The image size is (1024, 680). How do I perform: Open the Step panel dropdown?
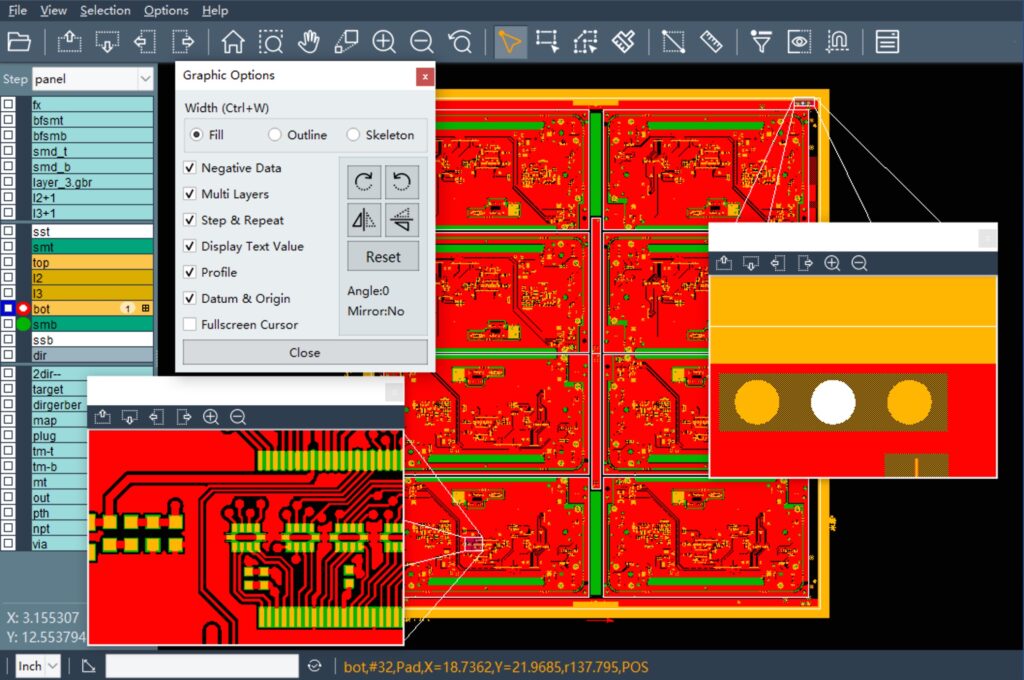[x=145, y=79]
